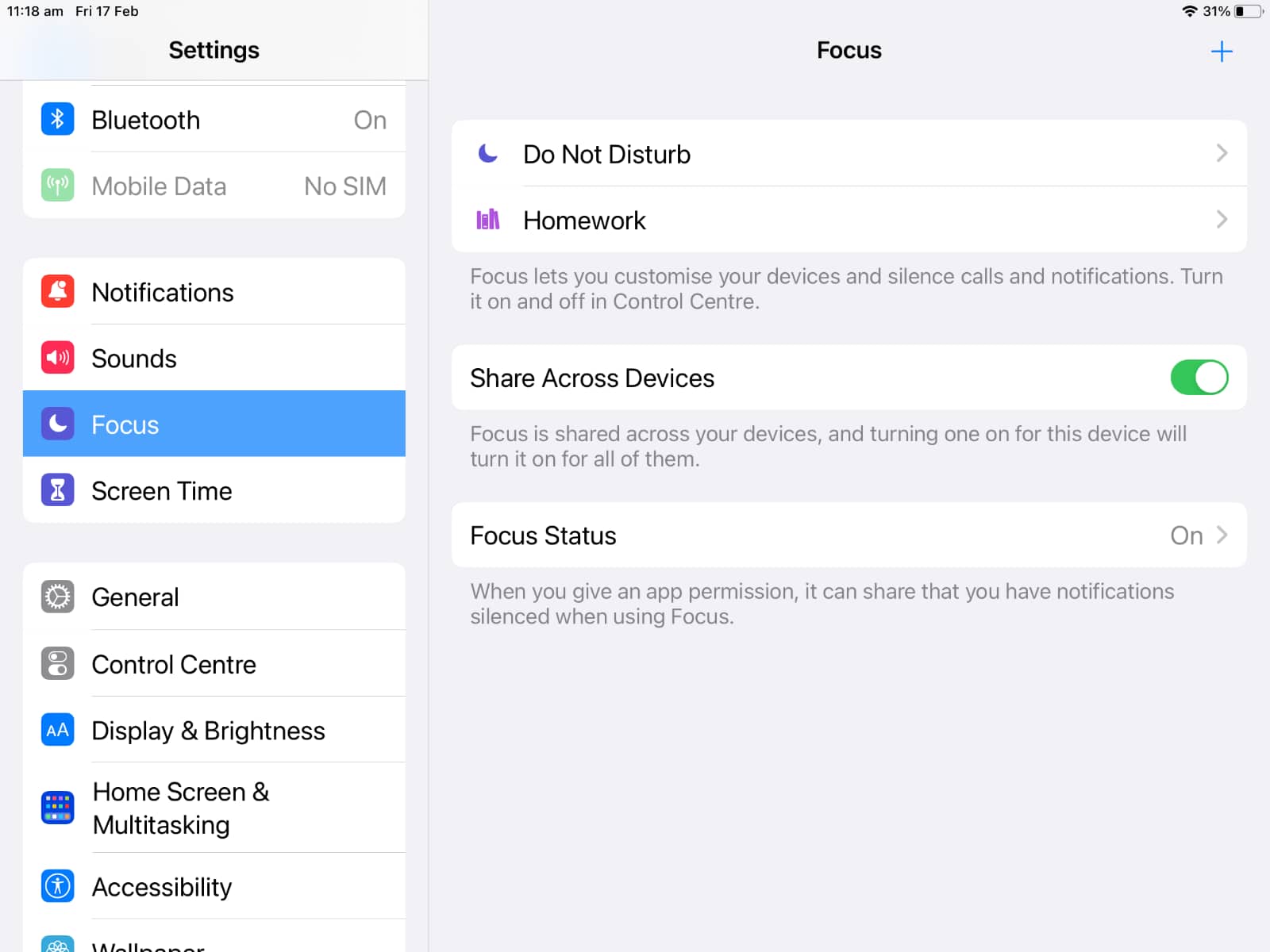Click the Sounds speaker icon
The height and width of the screenshot is (952, 1270).
(x=56, y=358)
